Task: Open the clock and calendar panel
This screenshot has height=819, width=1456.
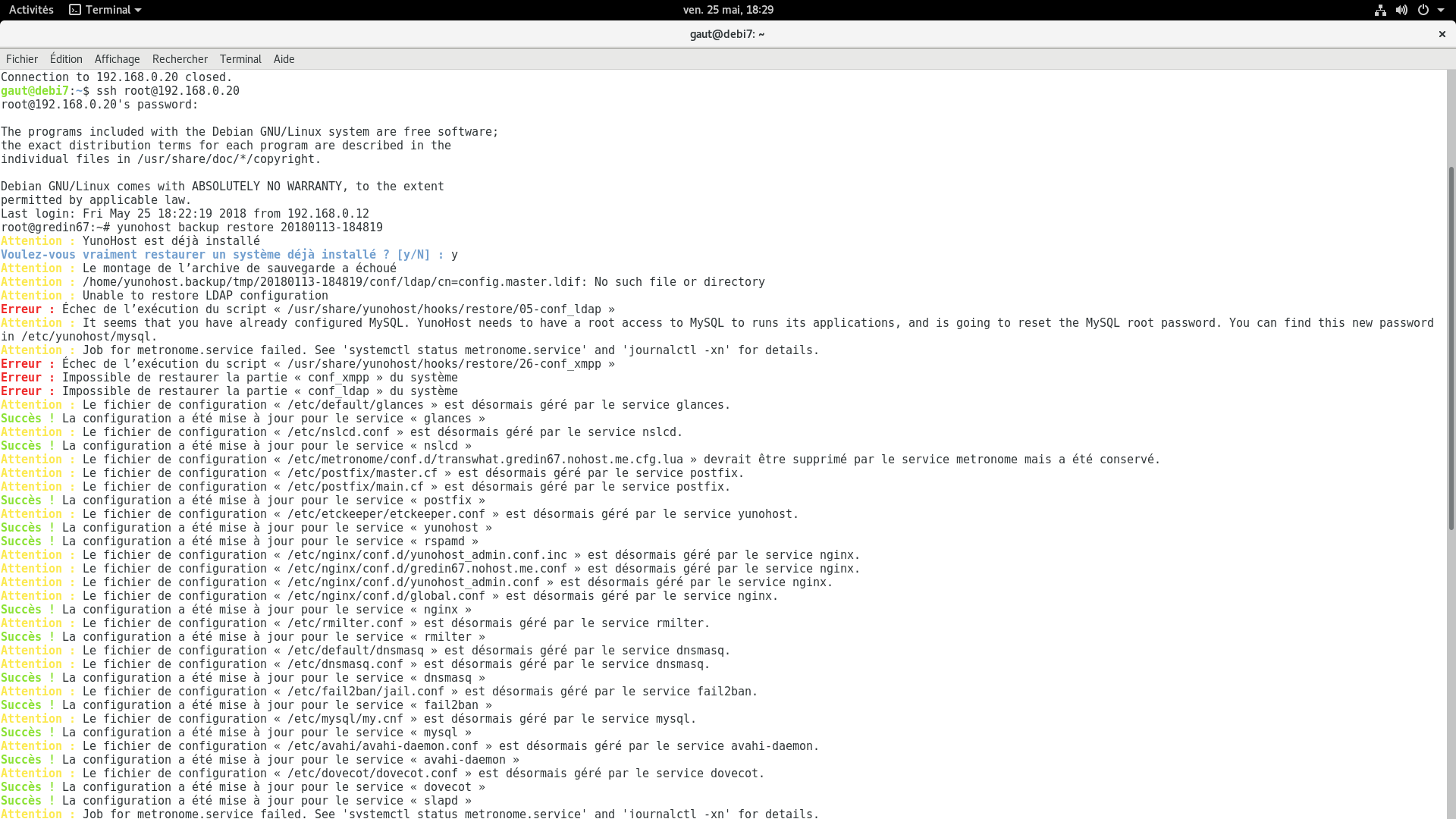Action: click(728, 10)
